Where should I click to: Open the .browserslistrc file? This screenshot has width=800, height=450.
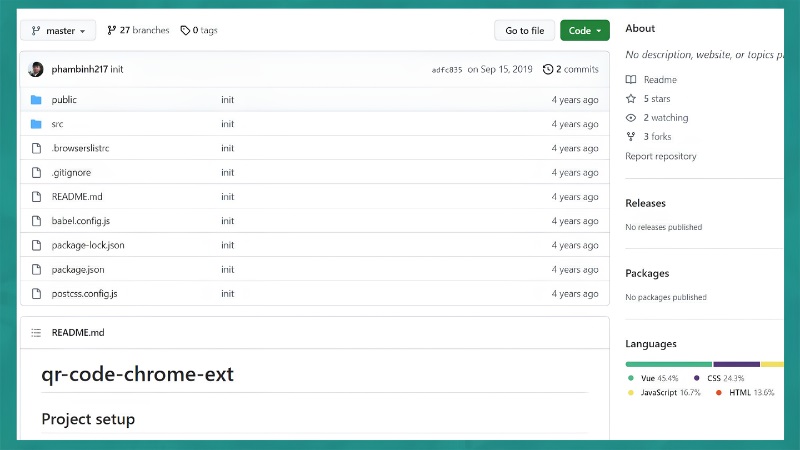tap(80, 148)
